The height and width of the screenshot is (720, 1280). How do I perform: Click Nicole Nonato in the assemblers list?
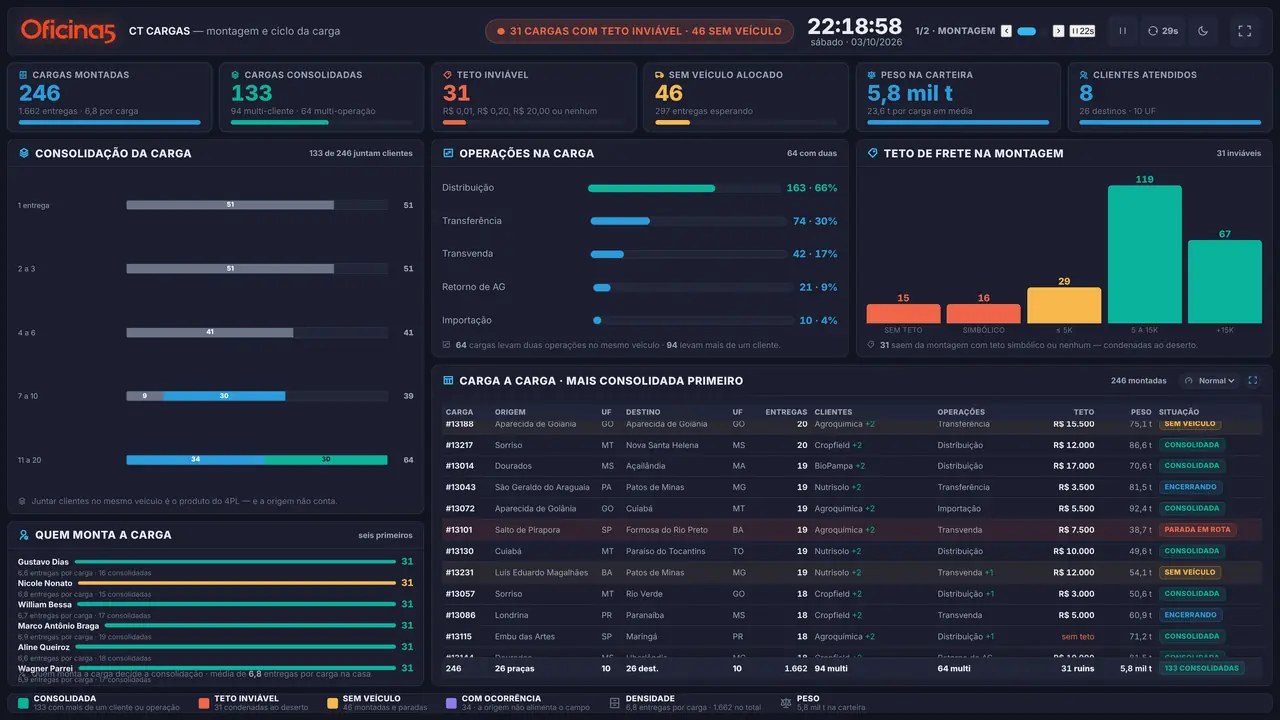45,583
